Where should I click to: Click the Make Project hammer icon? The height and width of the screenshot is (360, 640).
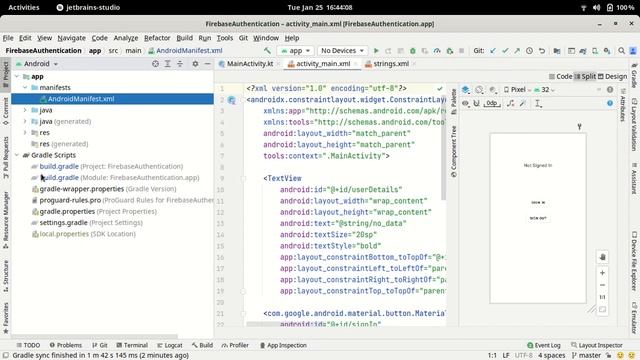point(267,51)
